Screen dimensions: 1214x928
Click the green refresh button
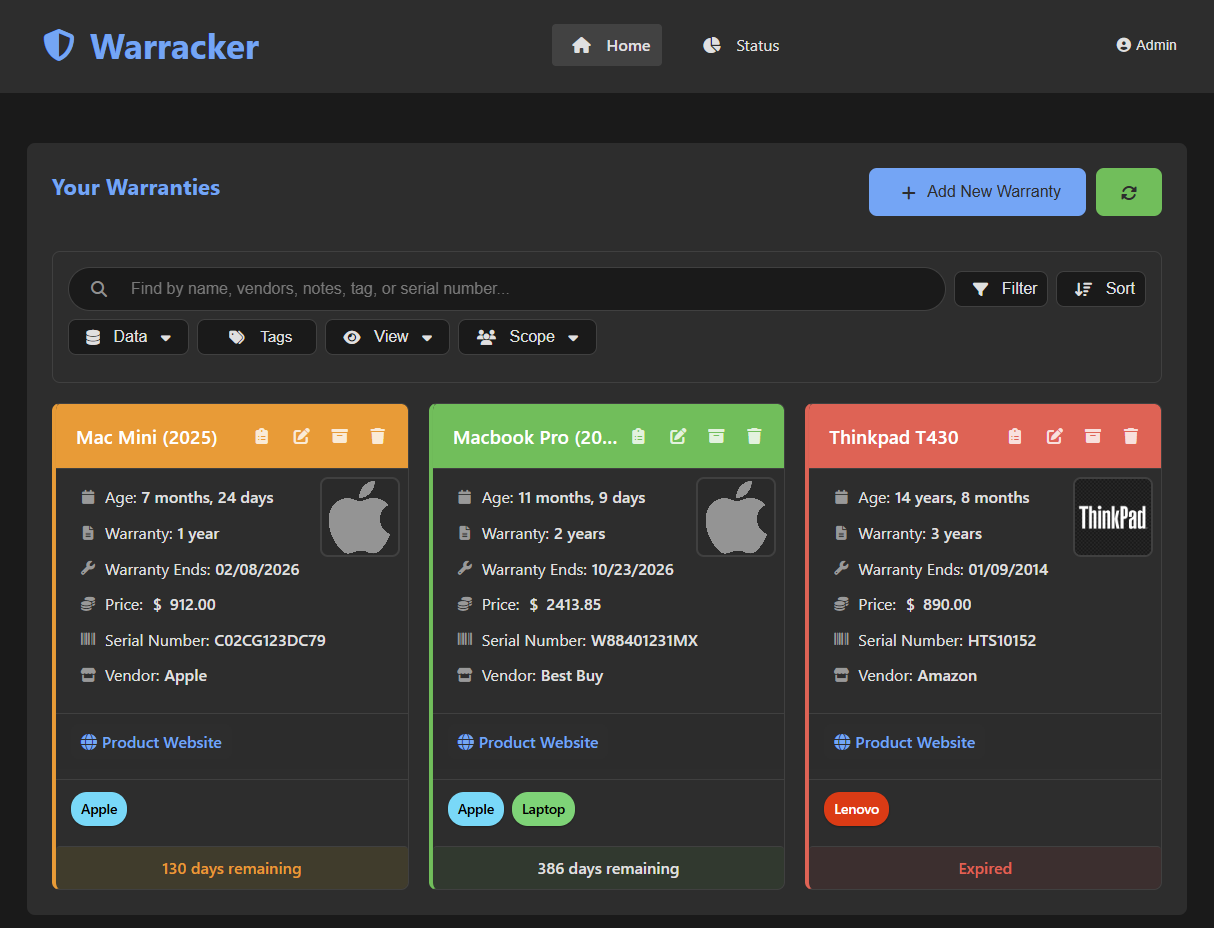click(1129, 192)
